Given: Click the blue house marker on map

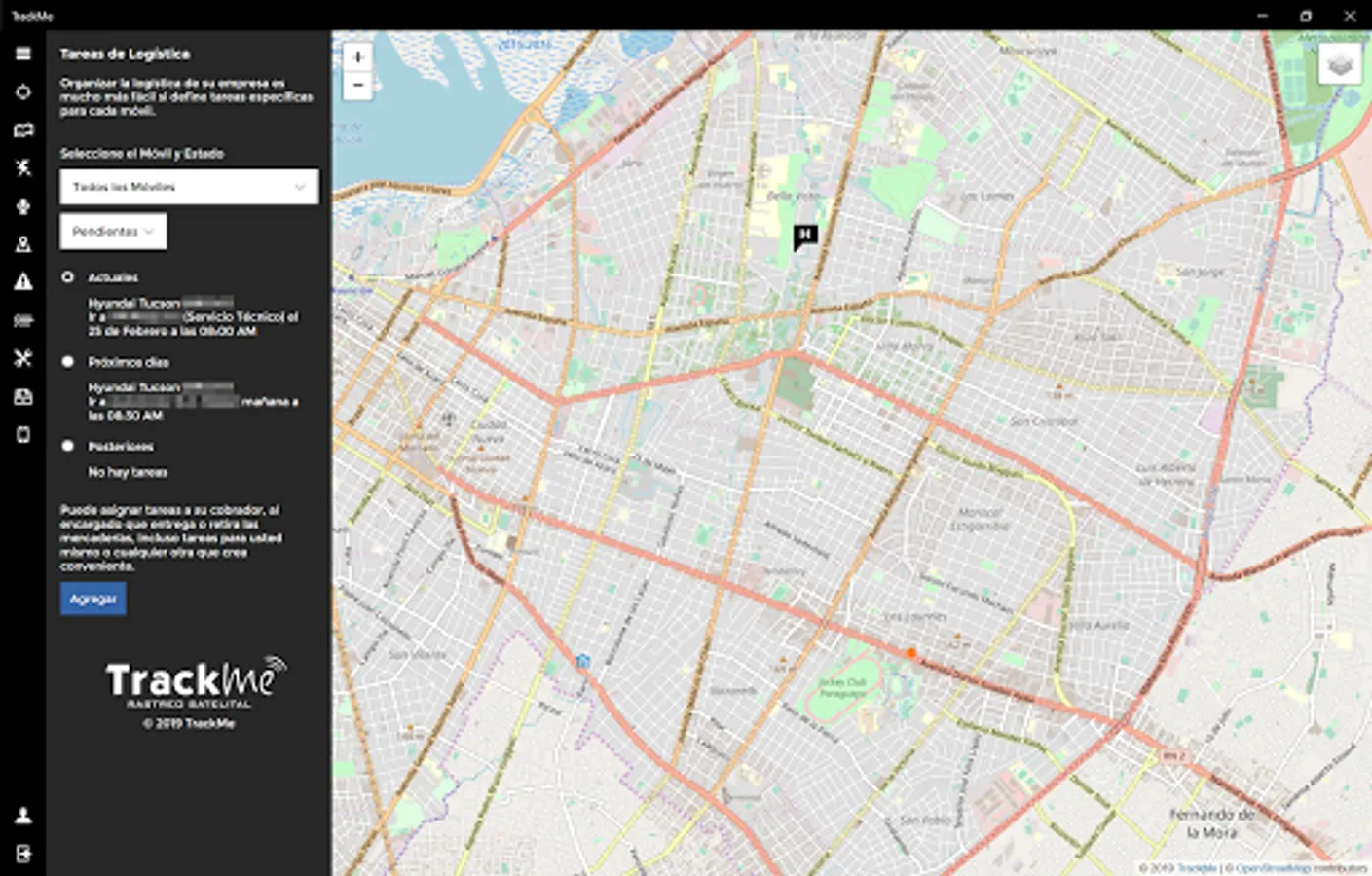Looking at the screenshot, I should (x=582, y=662).
